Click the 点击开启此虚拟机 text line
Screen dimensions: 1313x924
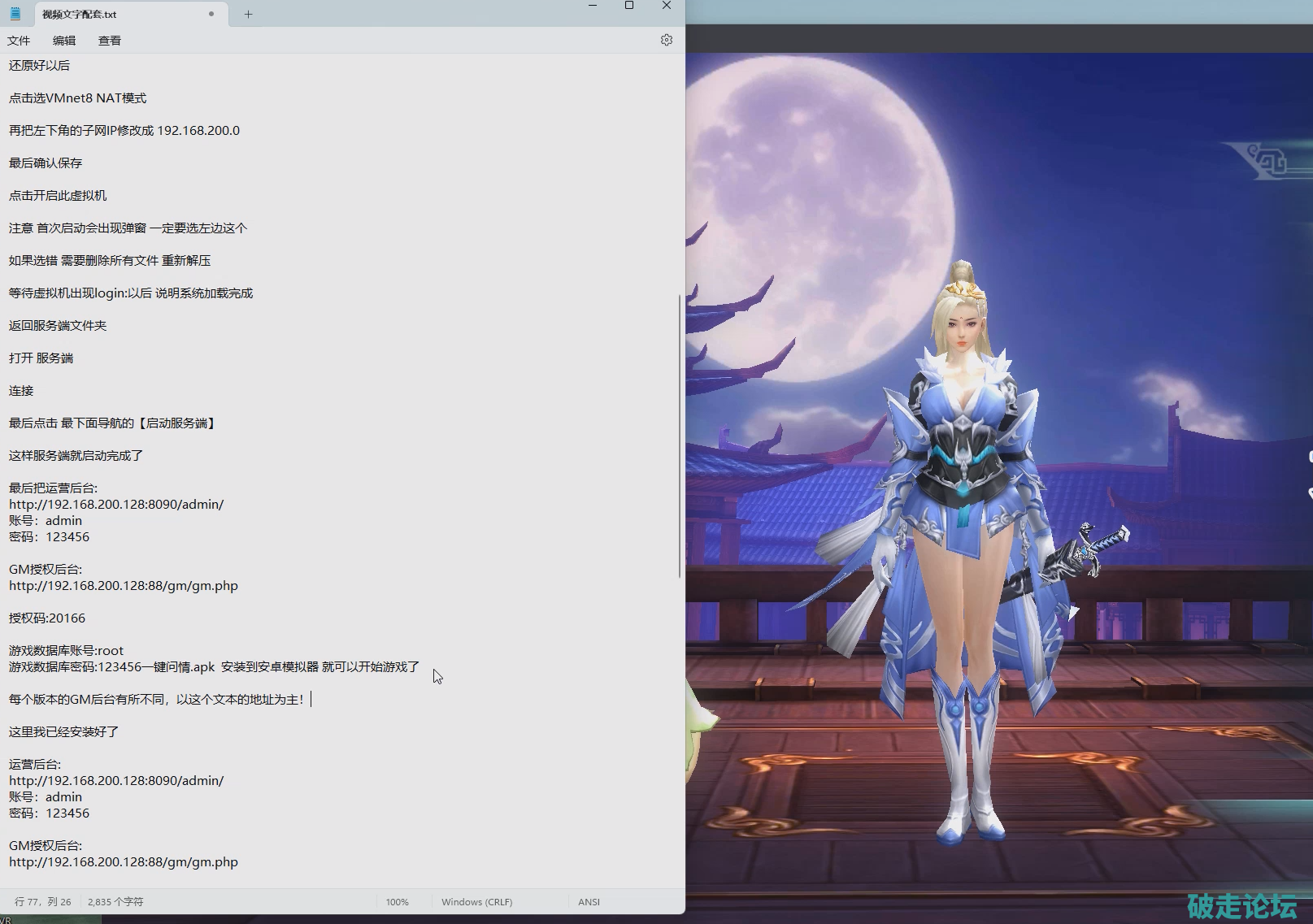pos(58,196)
